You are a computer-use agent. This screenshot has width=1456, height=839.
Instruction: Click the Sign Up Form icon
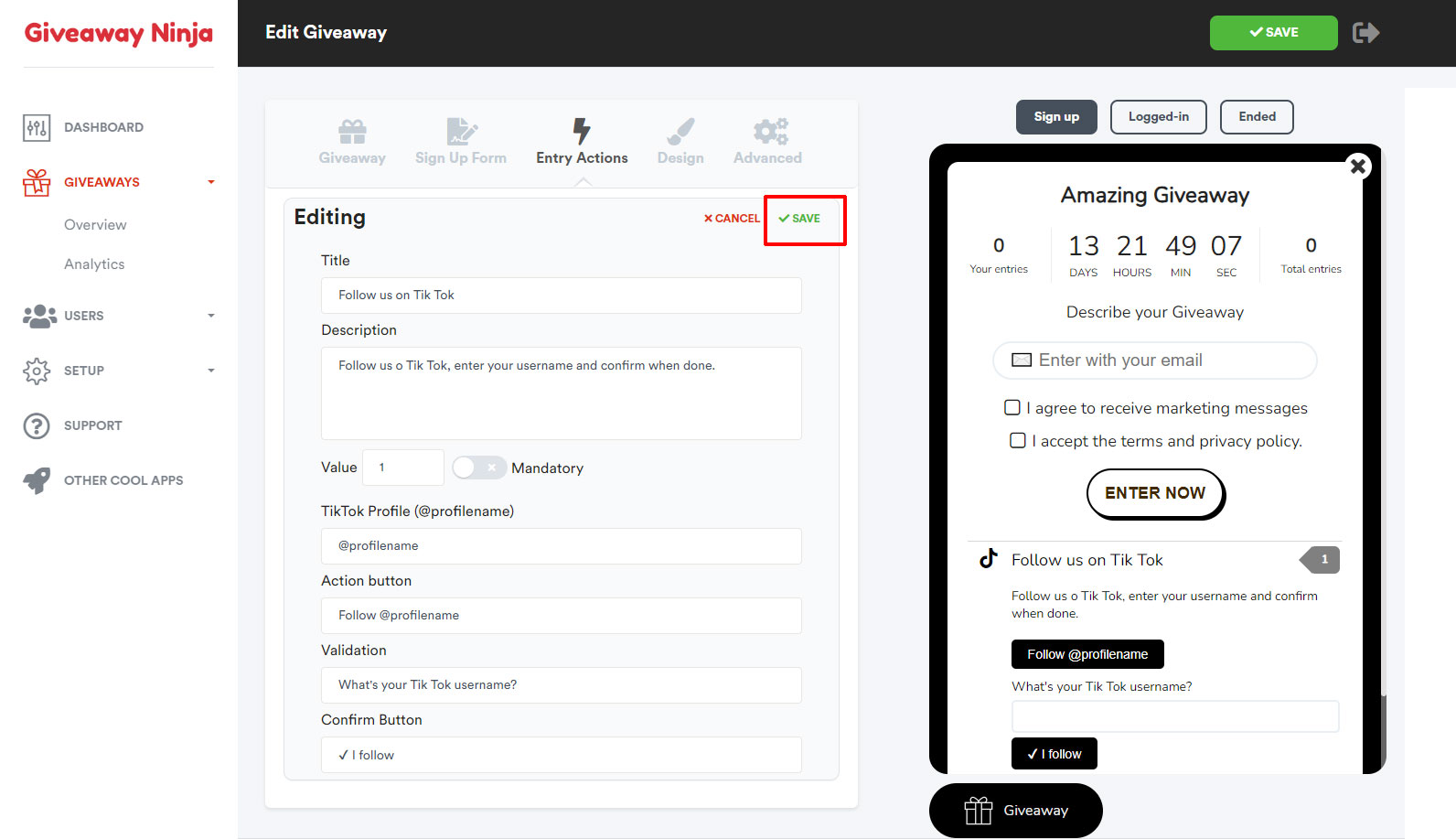point(461,132)
